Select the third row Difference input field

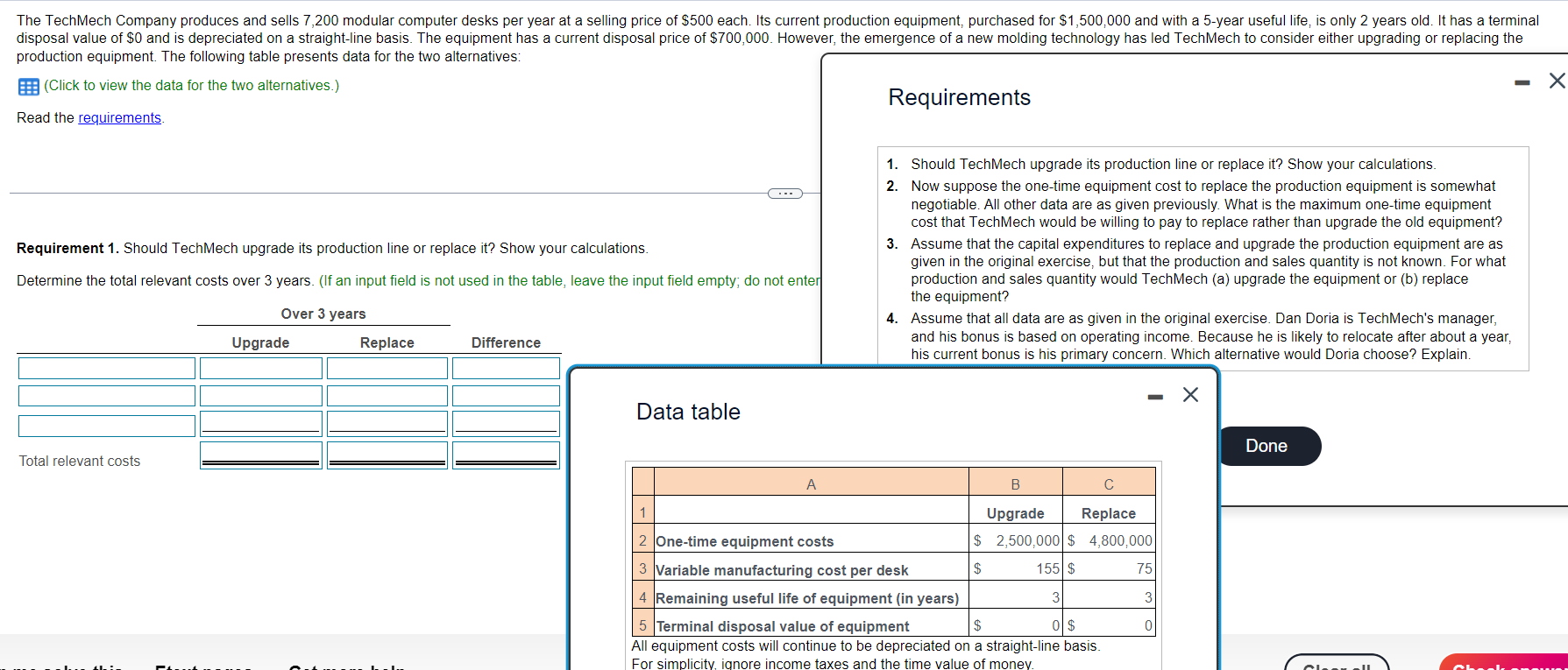[506, 424]
